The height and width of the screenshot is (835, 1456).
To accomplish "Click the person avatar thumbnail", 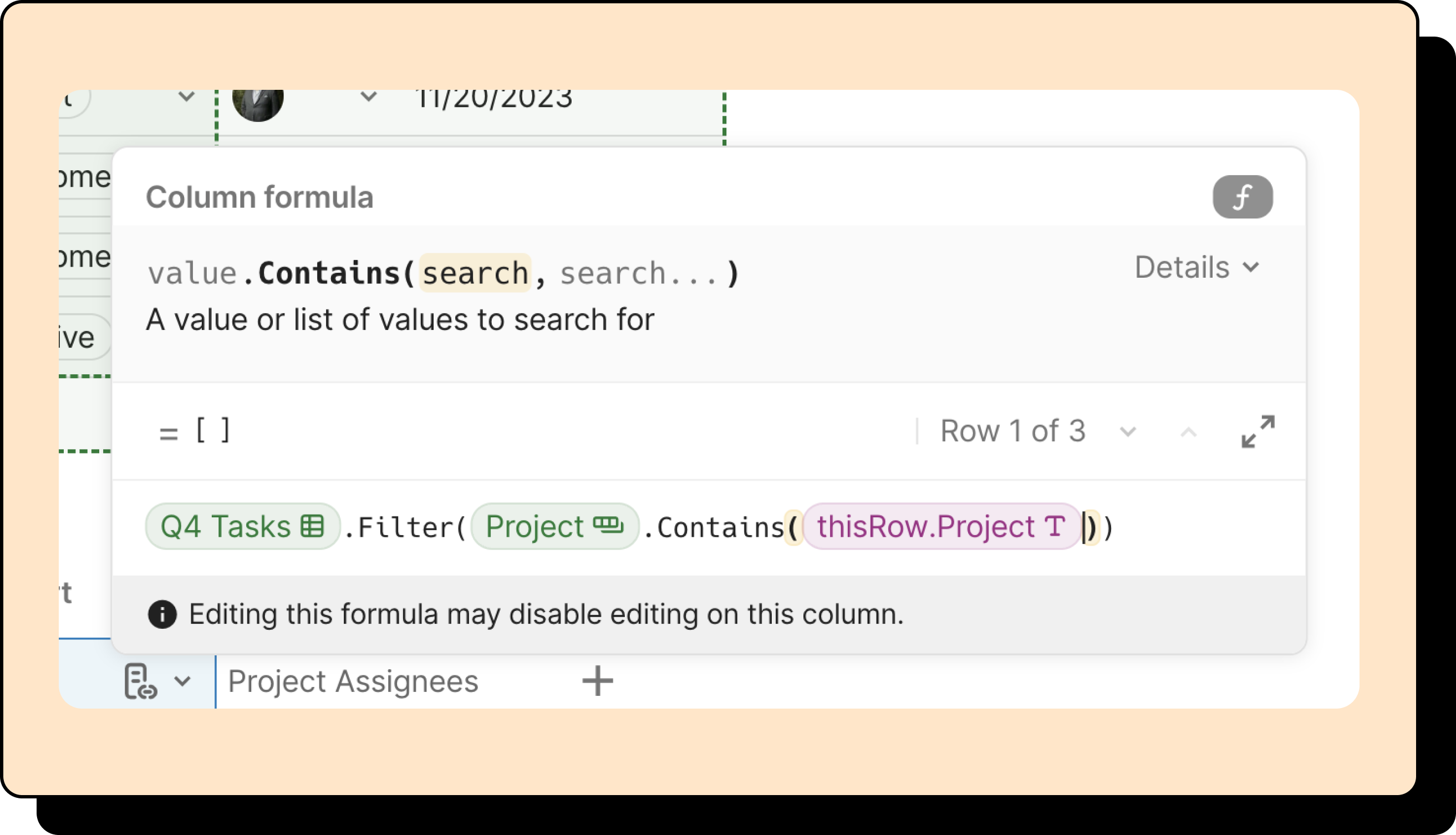I will [x=257, y=103].
